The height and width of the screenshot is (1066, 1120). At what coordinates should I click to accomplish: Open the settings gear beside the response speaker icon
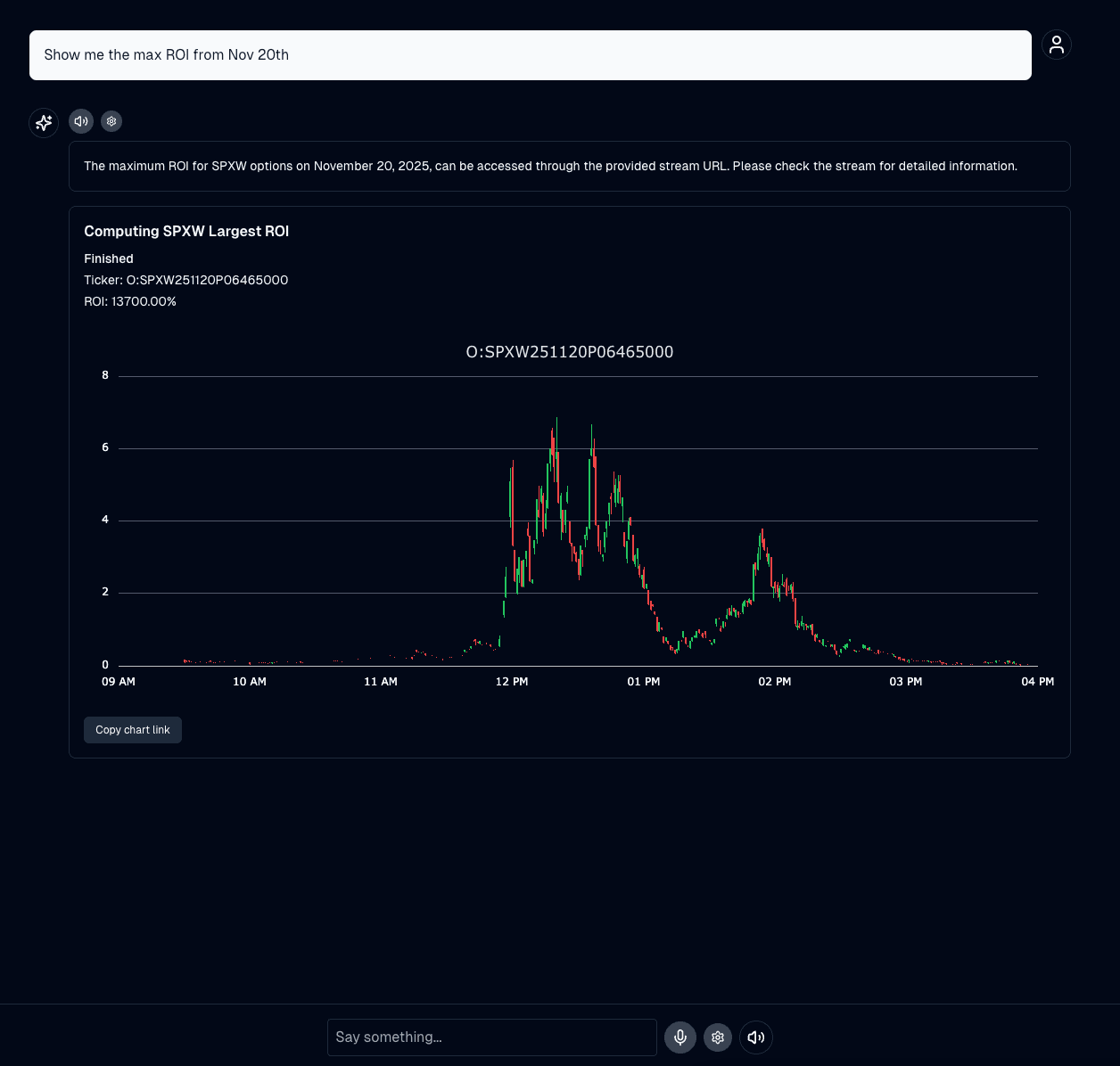coord(111,121)
